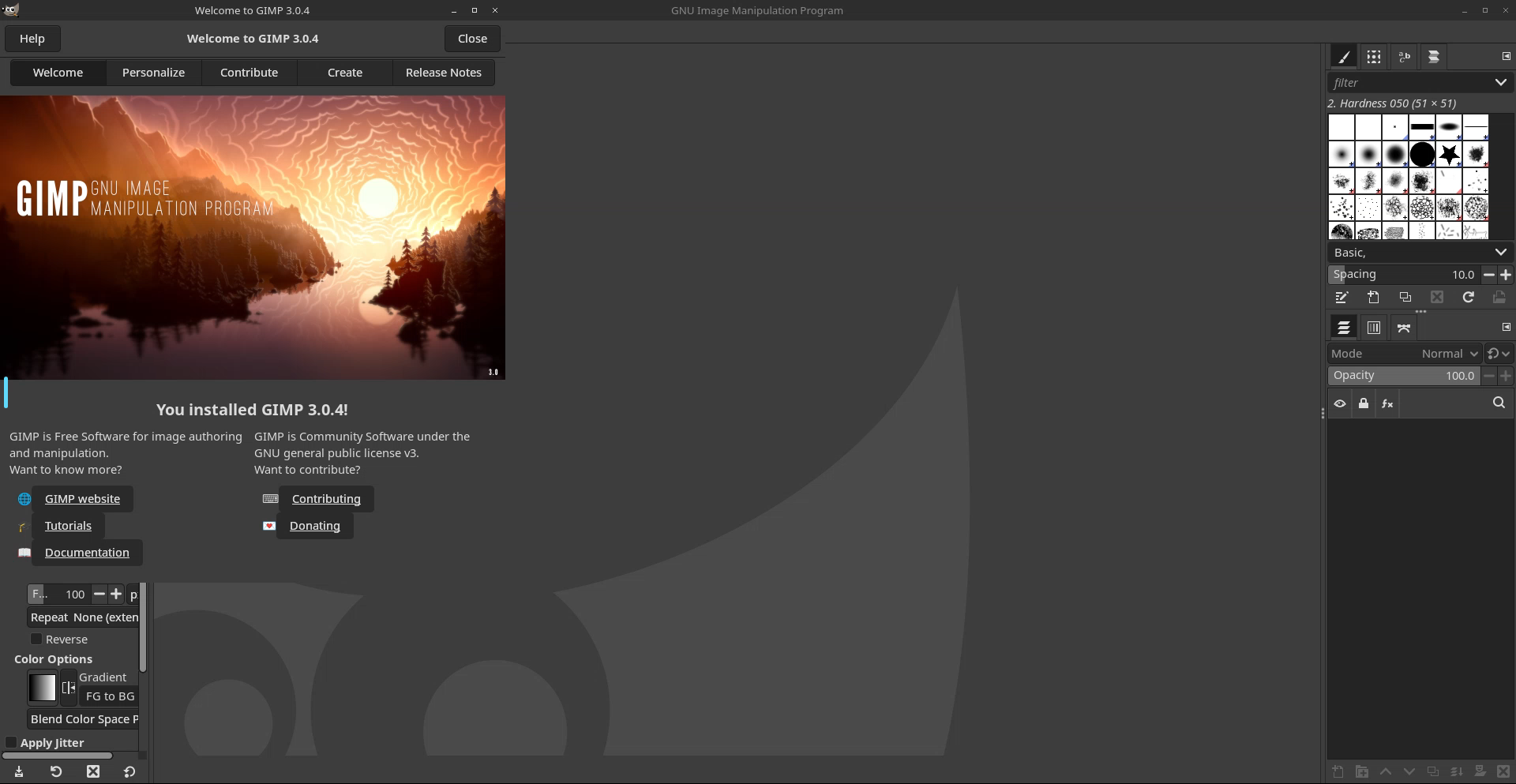The height and width of the screenshot is (784, 1516).
Task: Open the Documentation link
Action: tap(87, 553)
